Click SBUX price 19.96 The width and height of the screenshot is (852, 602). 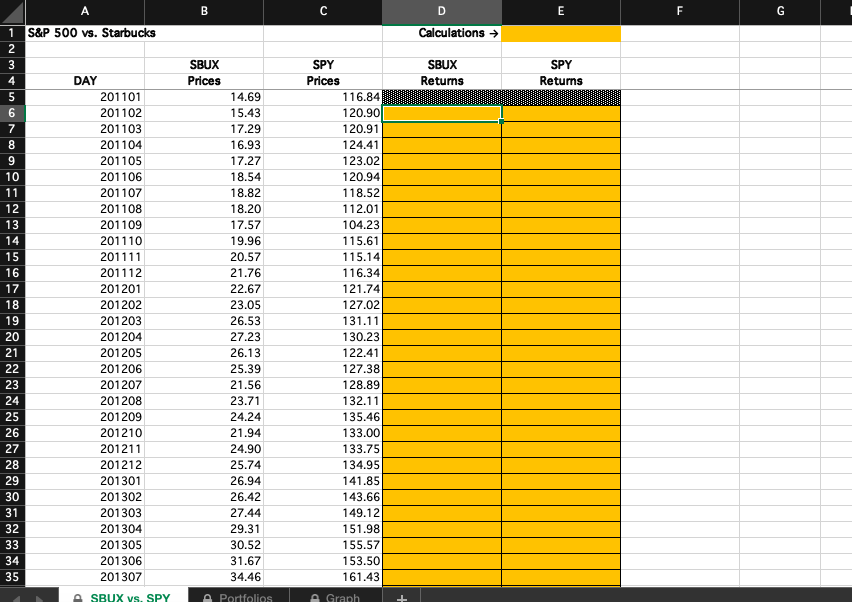coord(204,241)
